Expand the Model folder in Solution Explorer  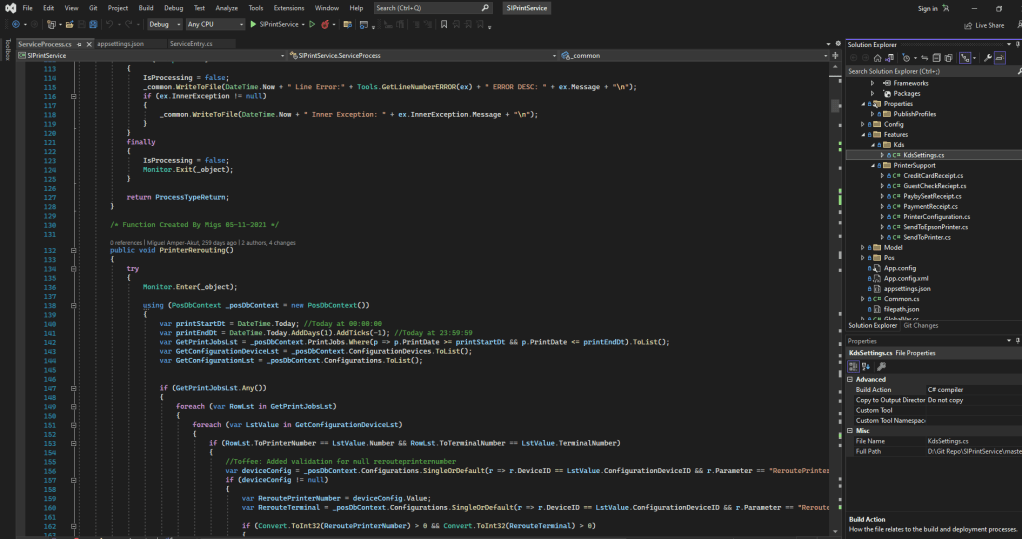864,247
